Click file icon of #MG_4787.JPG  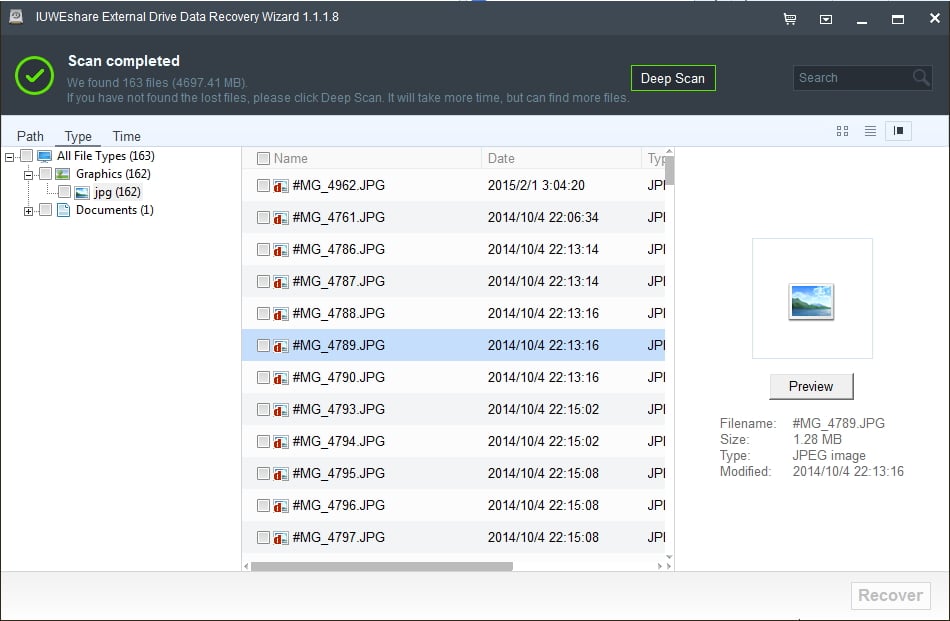(281, 282)
